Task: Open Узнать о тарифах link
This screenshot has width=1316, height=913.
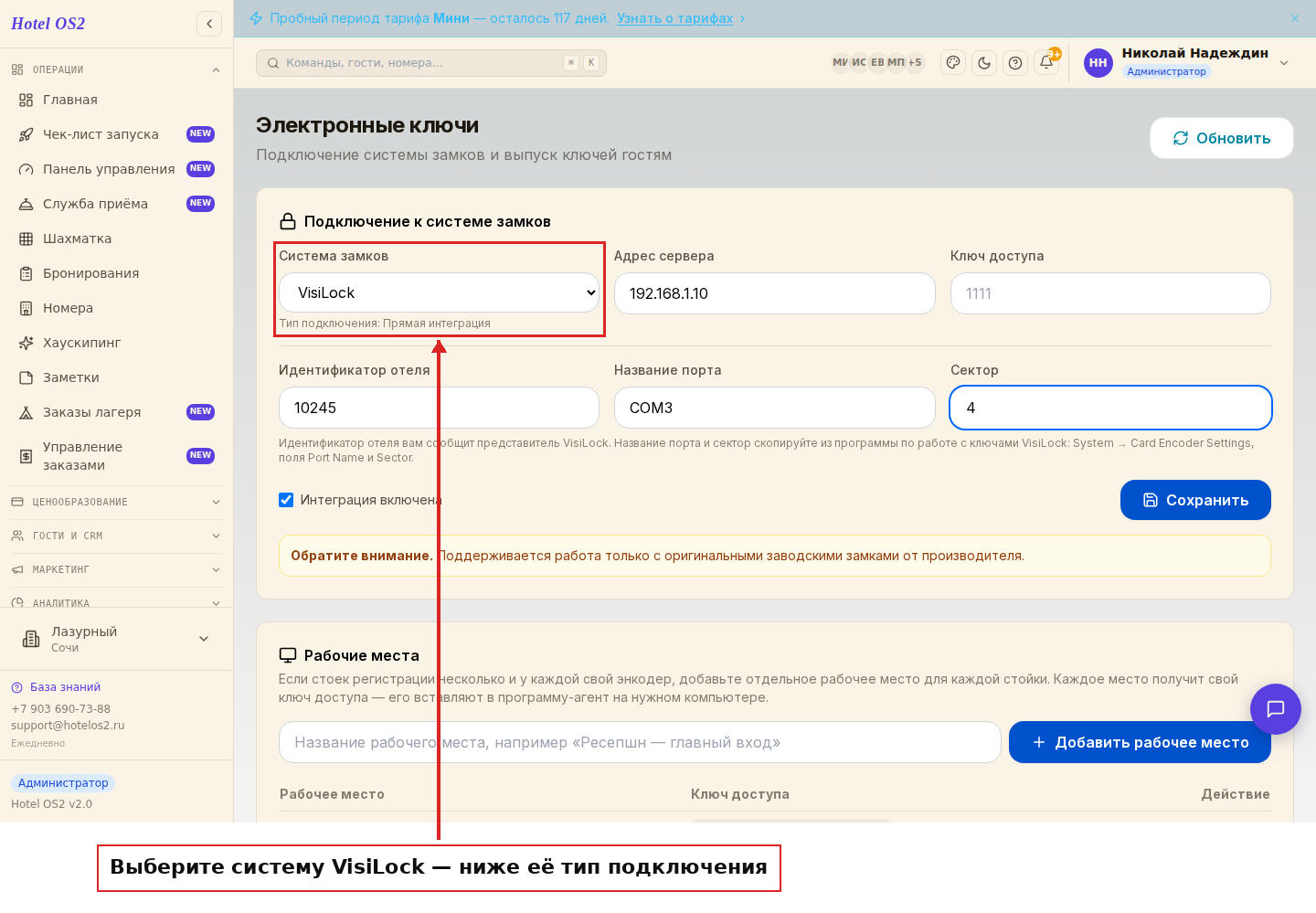Action: pos(674,18)
